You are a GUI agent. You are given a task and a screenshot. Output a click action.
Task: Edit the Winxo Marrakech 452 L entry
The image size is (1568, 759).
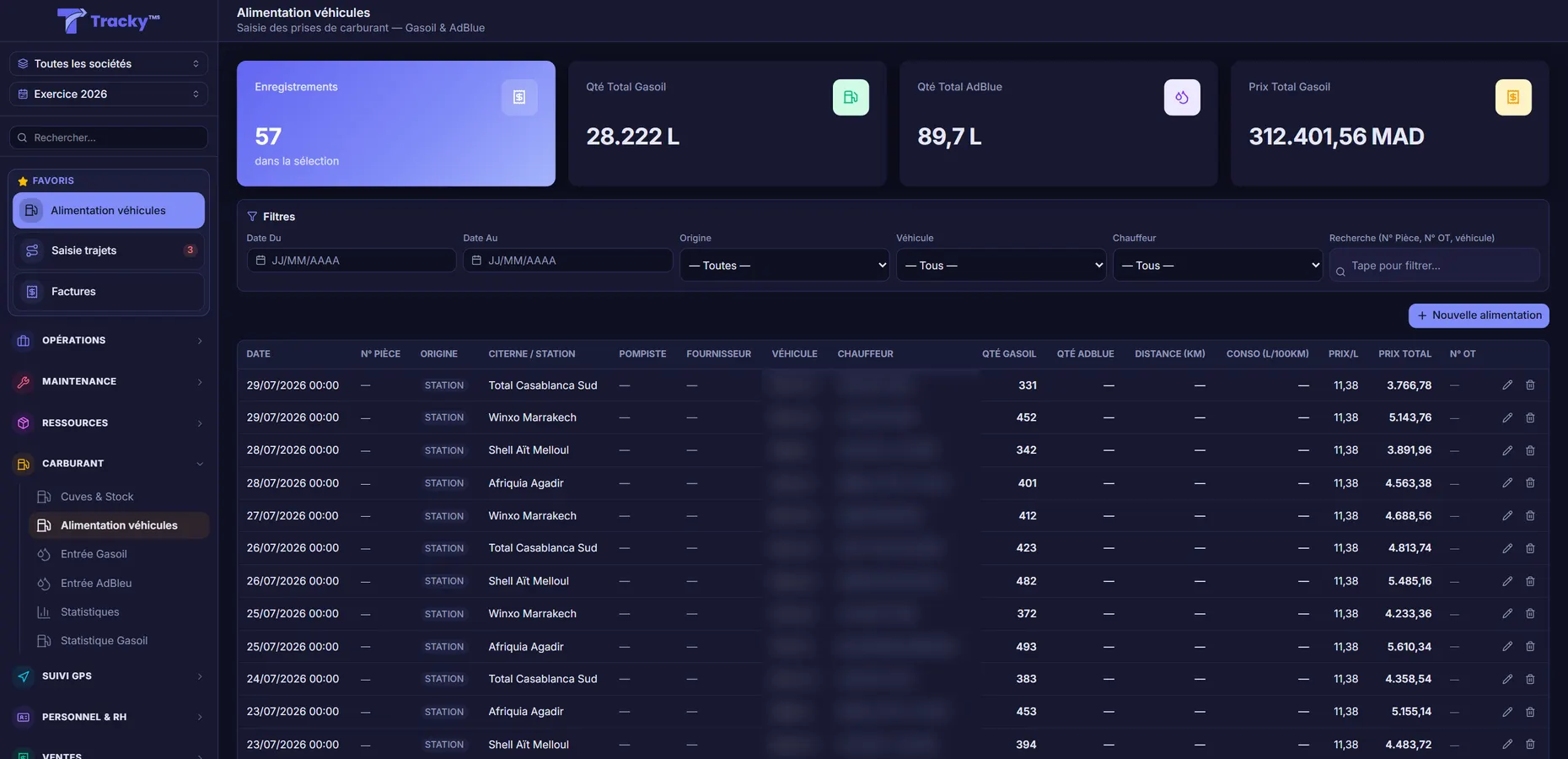(x=1507, y=417)
